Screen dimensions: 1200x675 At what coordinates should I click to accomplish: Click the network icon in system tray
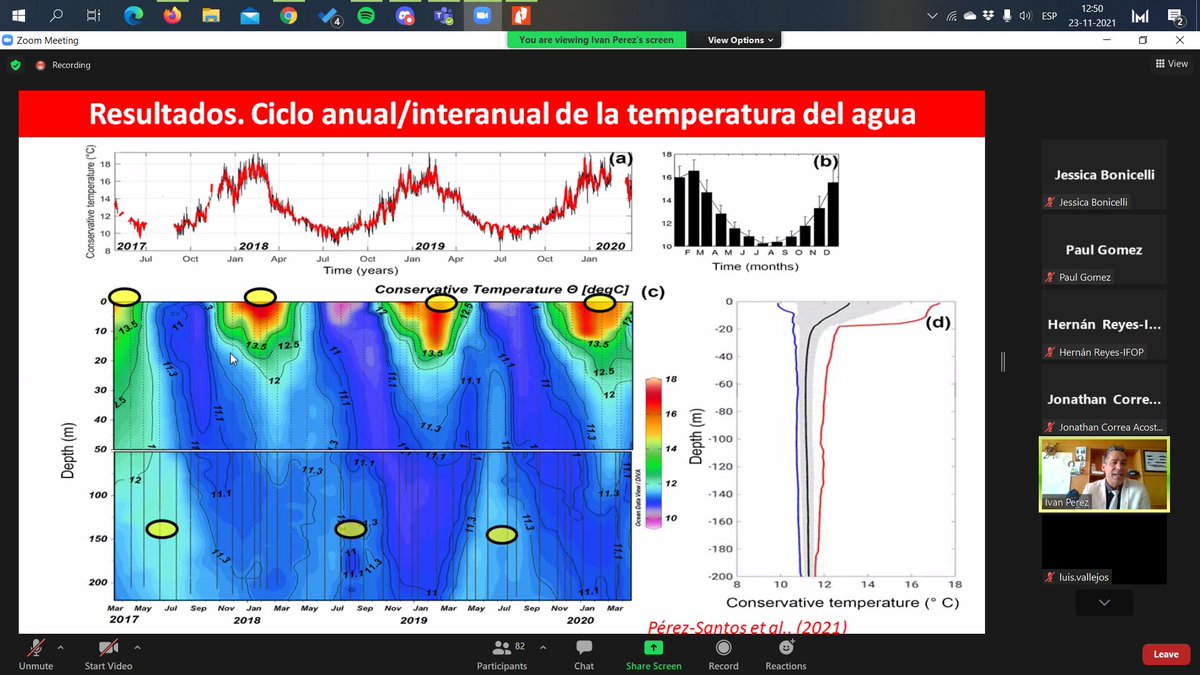[952, 16]
